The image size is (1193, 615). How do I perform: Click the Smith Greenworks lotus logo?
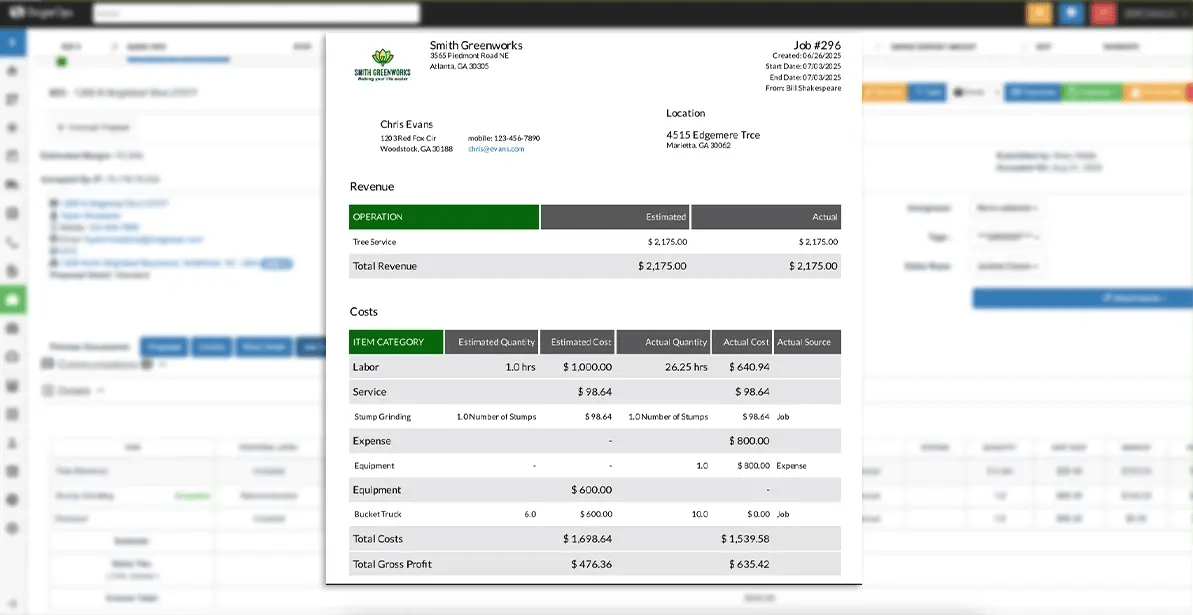[381, 64]
